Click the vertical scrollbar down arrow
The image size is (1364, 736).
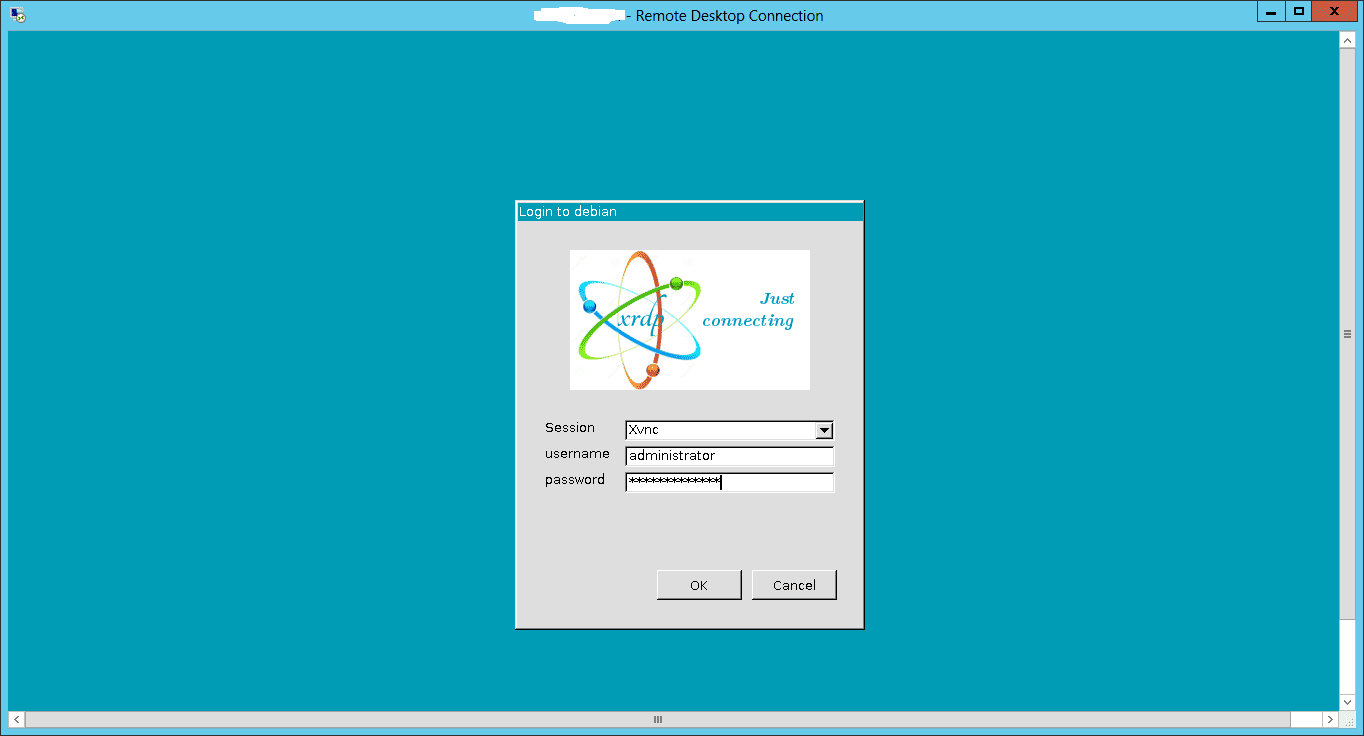coord(1347,702)
